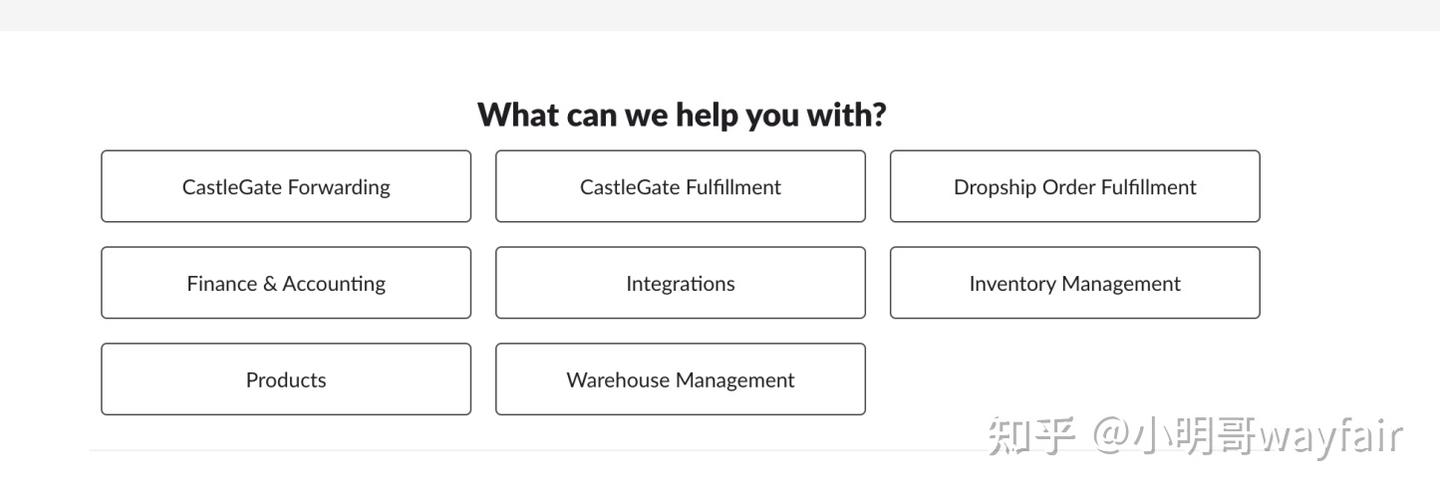Select the CastleGate Fulfillment button
Viewport: 1440px width, 500px height.
pyautogui.click(x=680, y=187)
